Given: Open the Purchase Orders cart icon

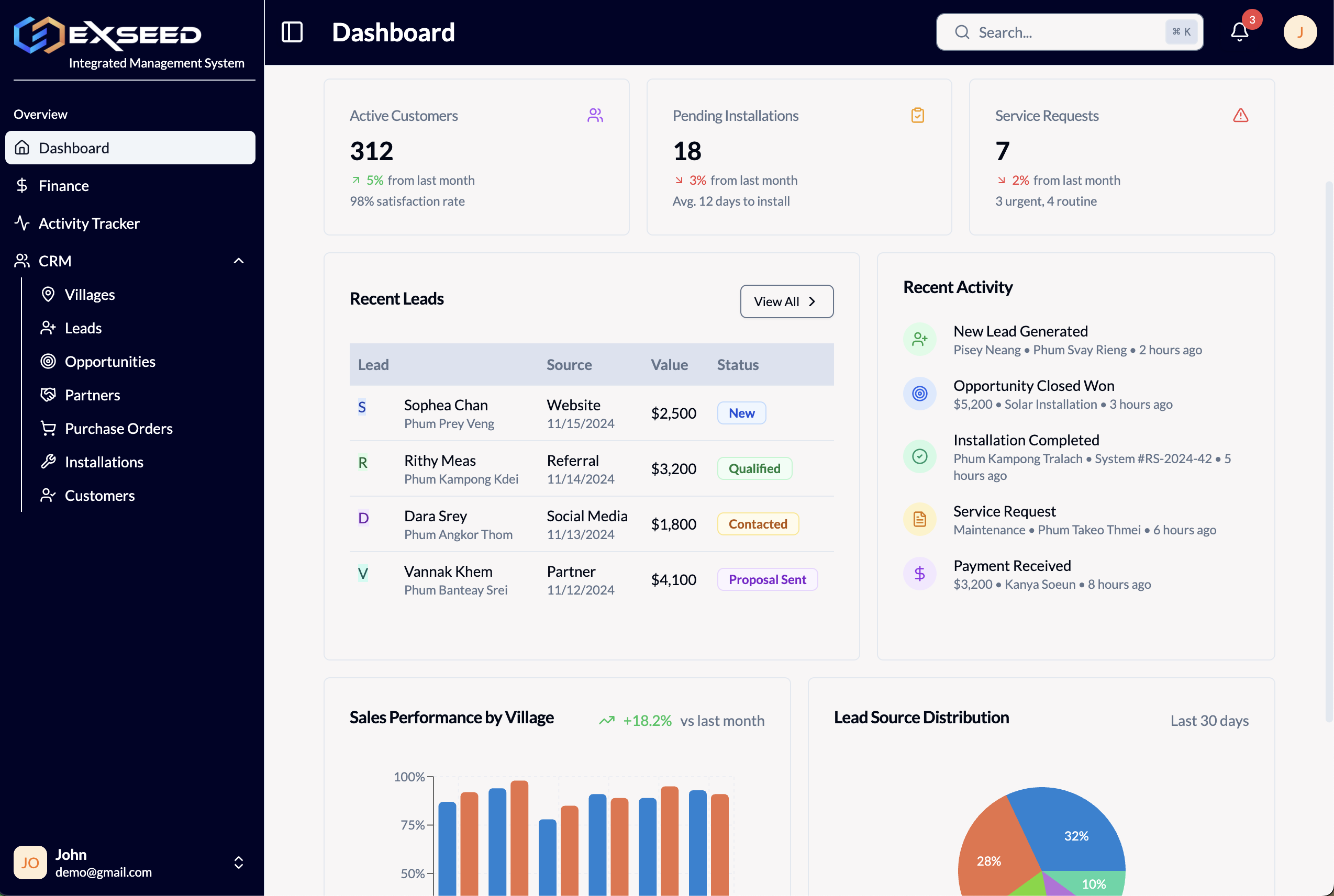Looking at the screenshot, I should pos(49,428).
